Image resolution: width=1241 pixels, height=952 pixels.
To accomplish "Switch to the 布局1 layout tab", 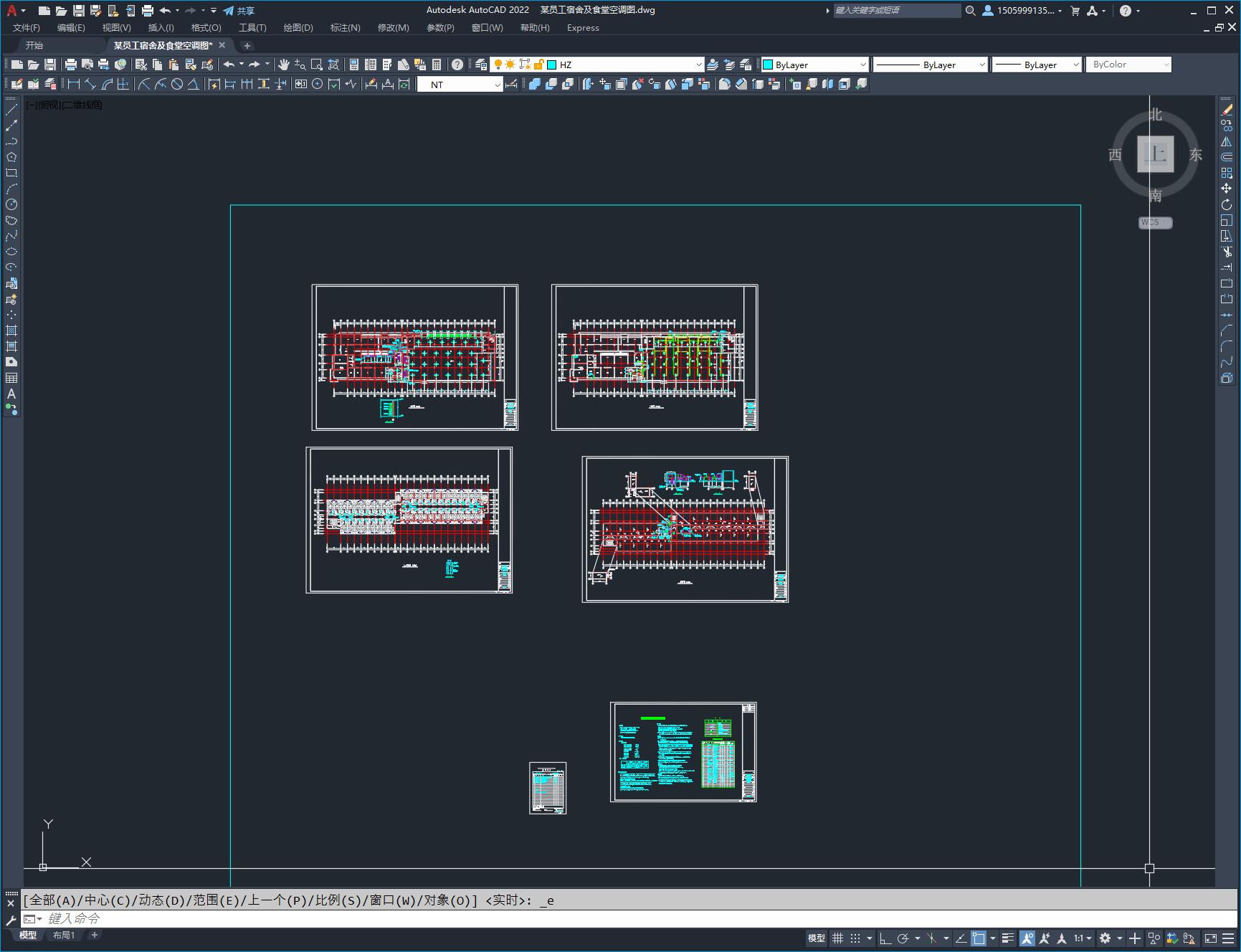I will [x=64, y=935].
